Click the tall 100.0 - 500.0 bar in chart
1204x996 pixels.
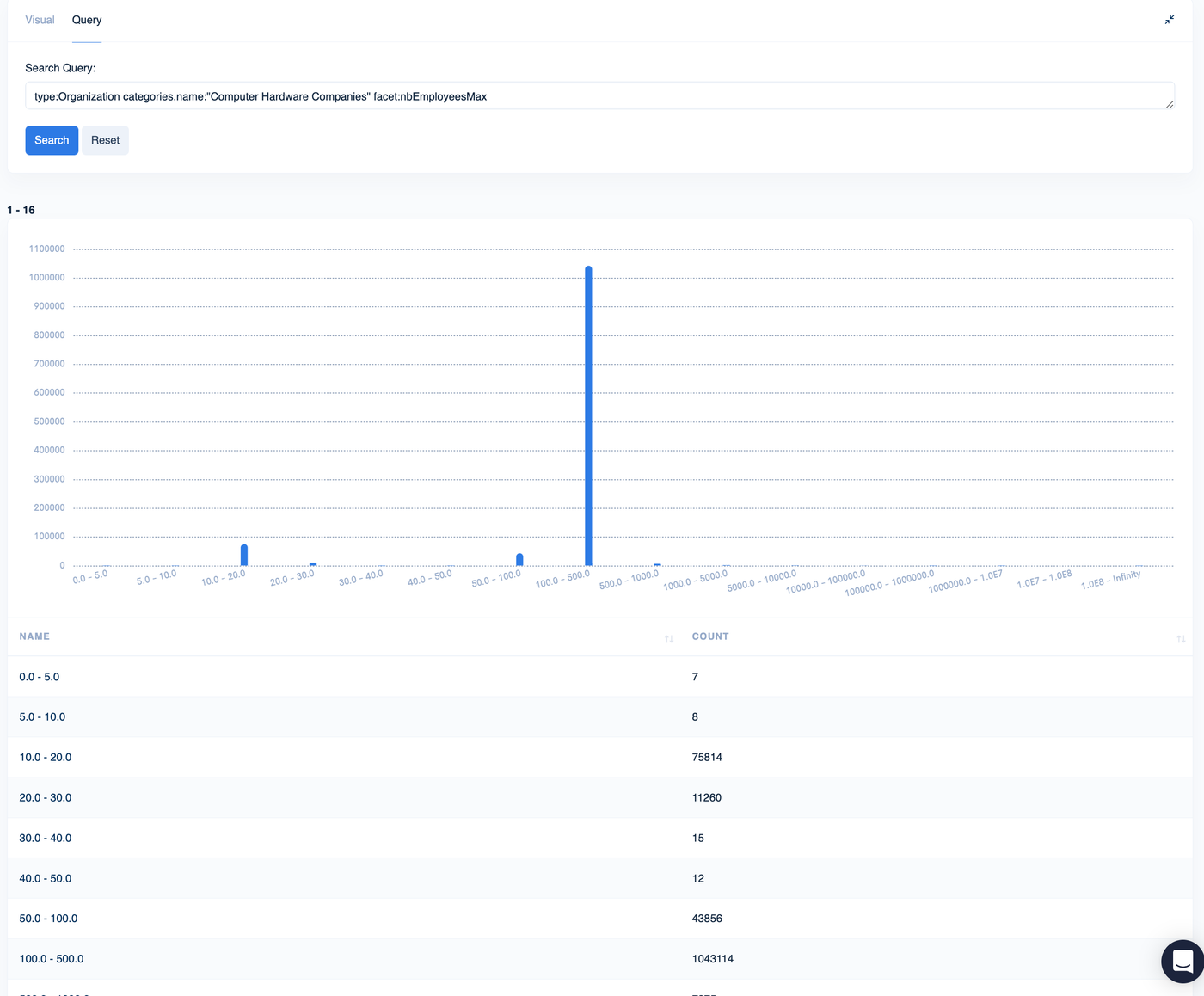coord(588,415)
